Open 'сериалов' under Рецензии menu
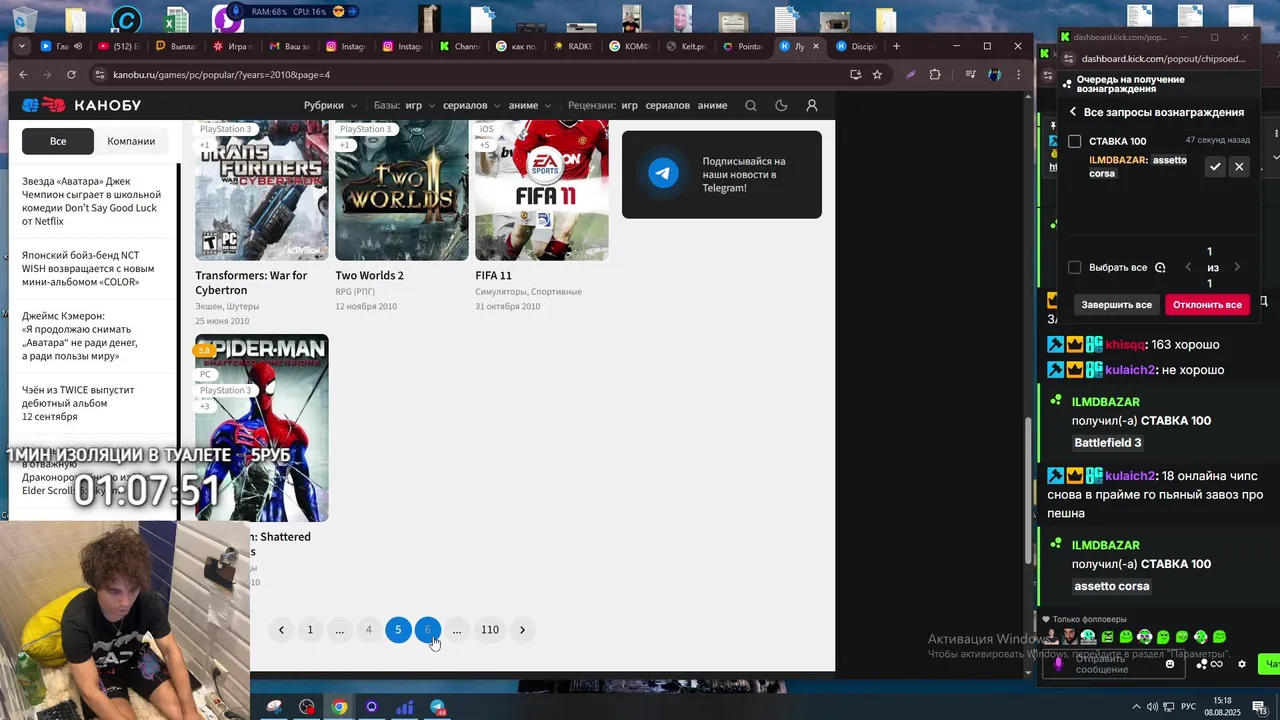Screen dimensions: 1280x720 click(x=667, y=105)
